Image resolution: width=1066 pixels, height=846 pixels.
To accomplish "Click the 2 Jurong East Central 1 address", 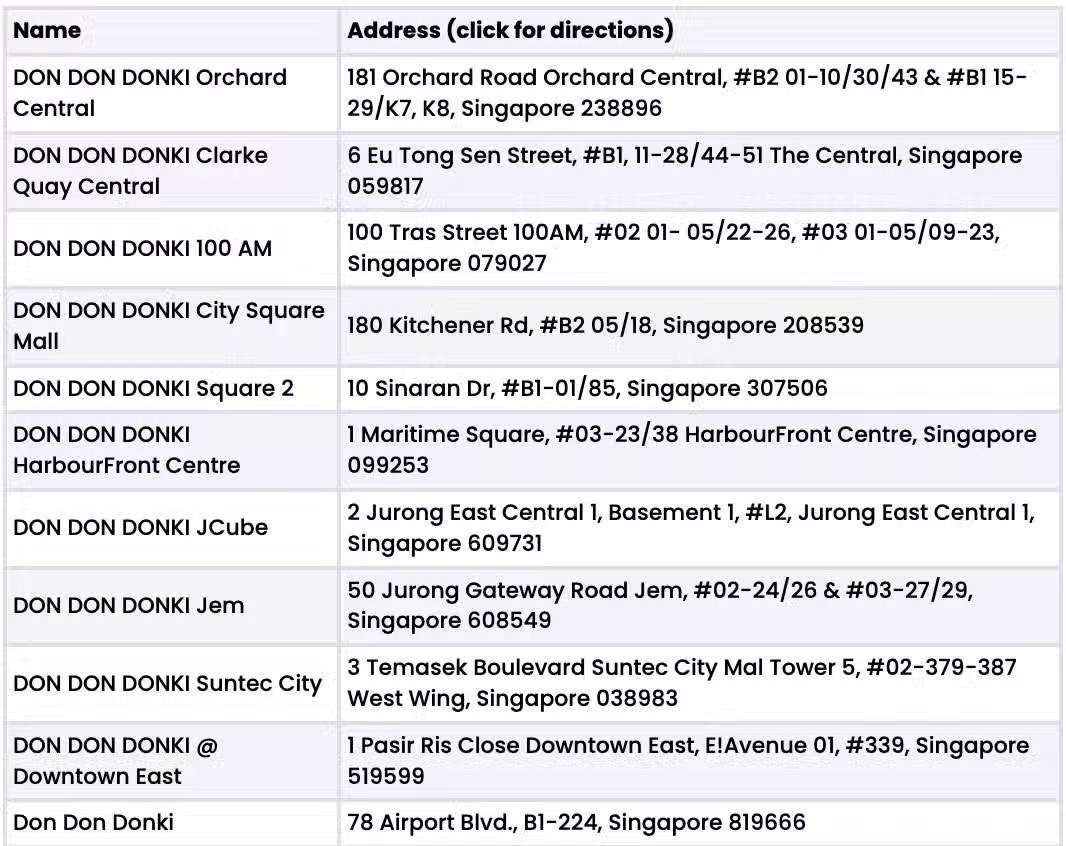I will click(691, 528).
